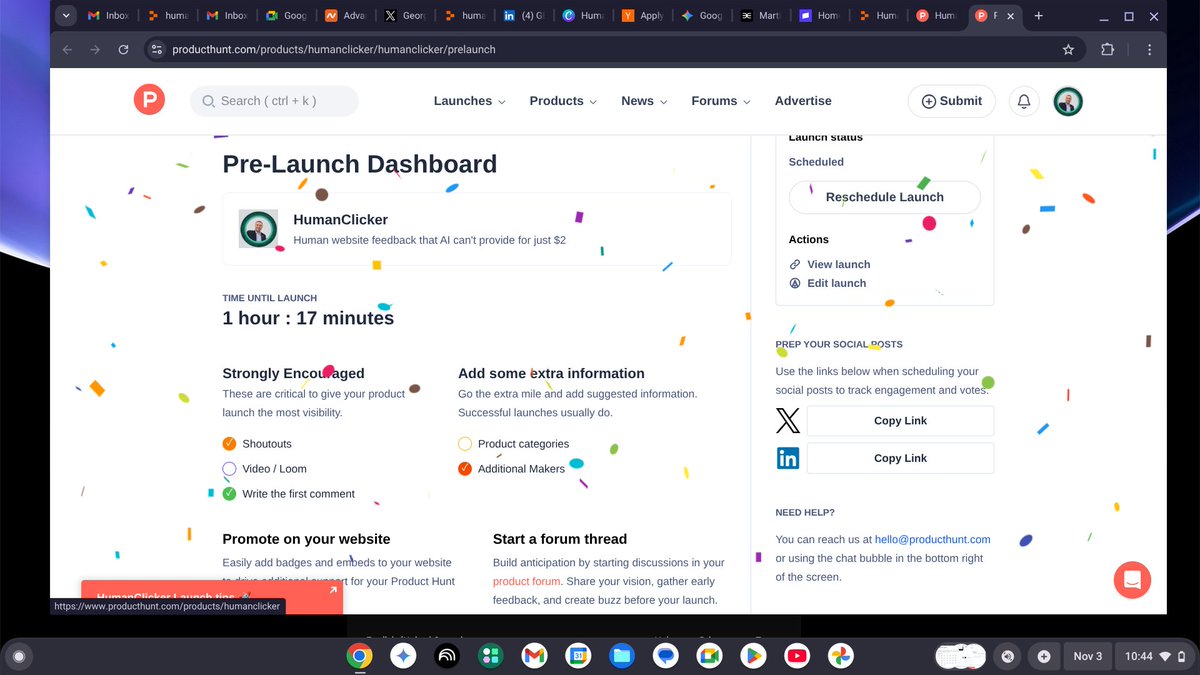Check the Video / Loom item
This screenshot has width=1200, height=675.
click(x=229, y=469)
